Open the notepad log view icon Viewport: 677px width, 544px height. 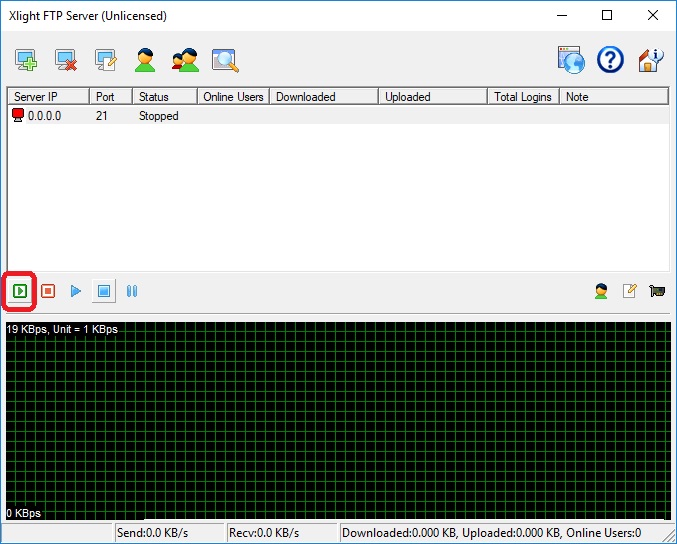pyautogui.click(x=629, y=291)
